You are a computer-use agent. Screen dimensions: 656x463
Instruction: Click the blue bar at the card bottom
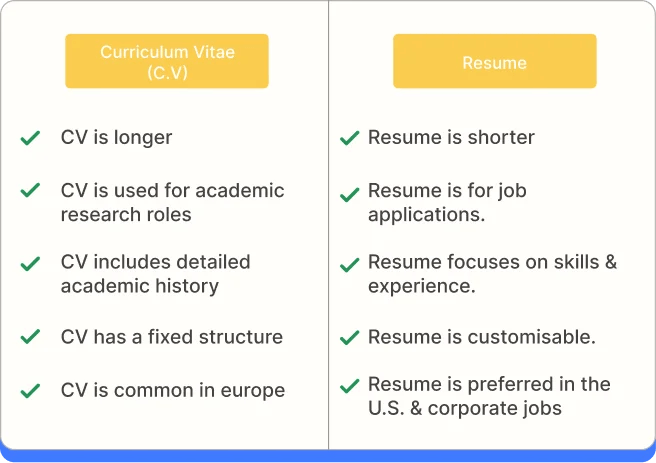click(328, 456)
